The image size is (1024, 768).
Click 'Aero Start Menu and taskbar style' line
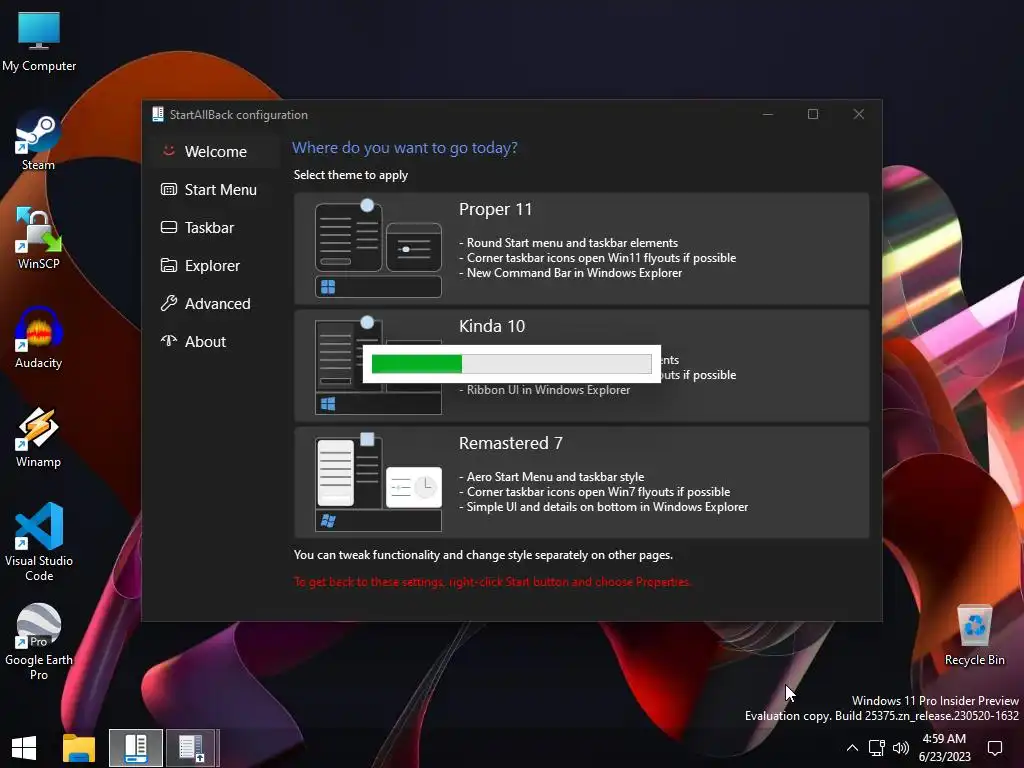552,477
